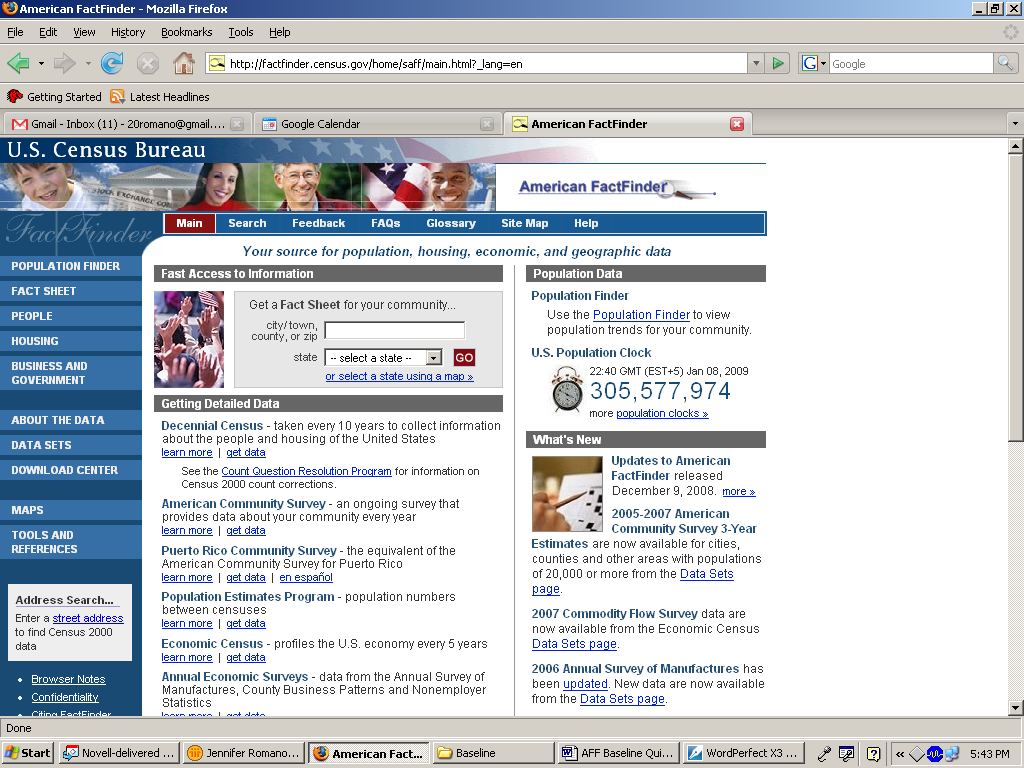Open TOOLS AND REFERENCES in the sidebar

click(x=71, y=542)
